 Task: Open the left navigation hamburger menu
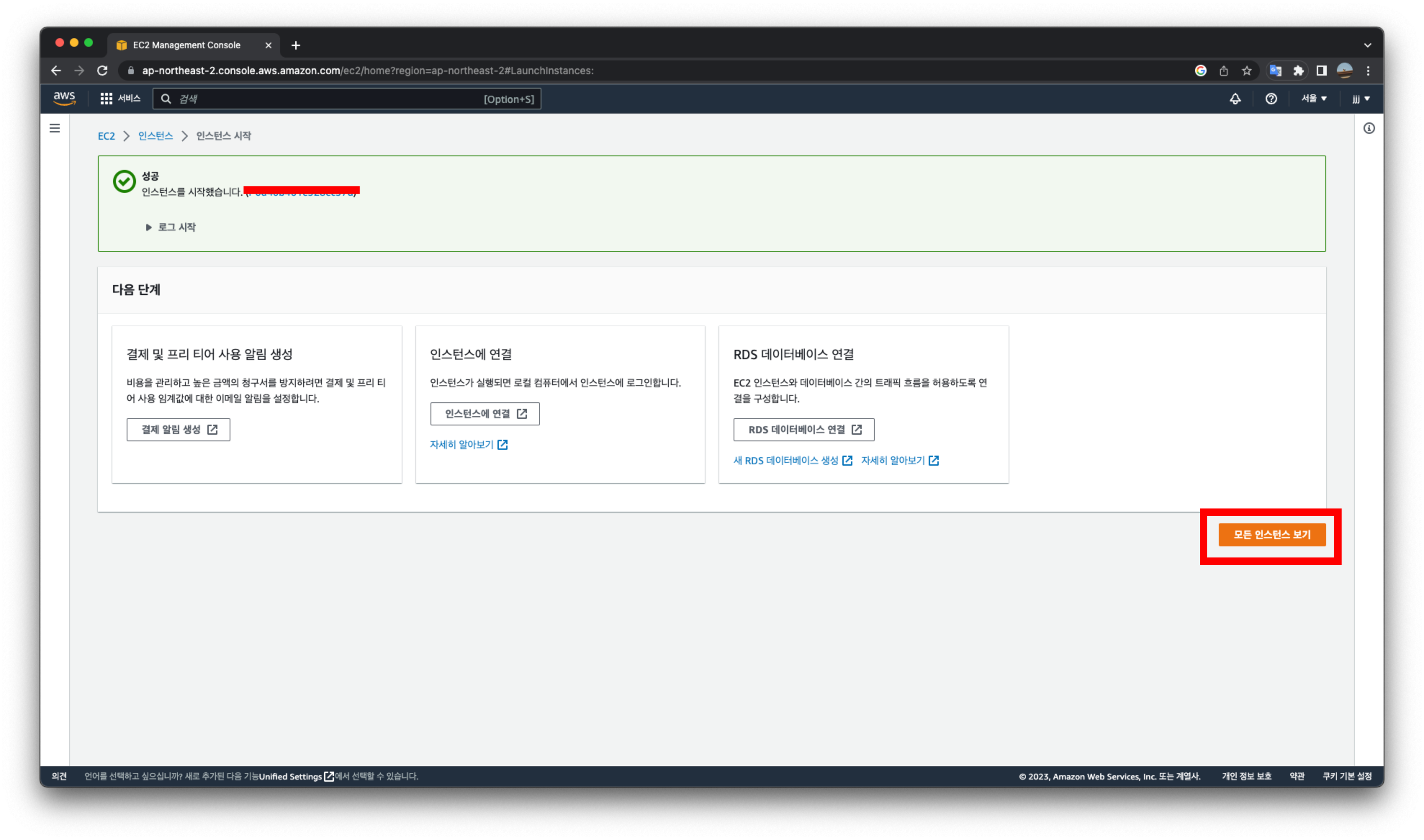pyautogui.click(x=55, y=128)
